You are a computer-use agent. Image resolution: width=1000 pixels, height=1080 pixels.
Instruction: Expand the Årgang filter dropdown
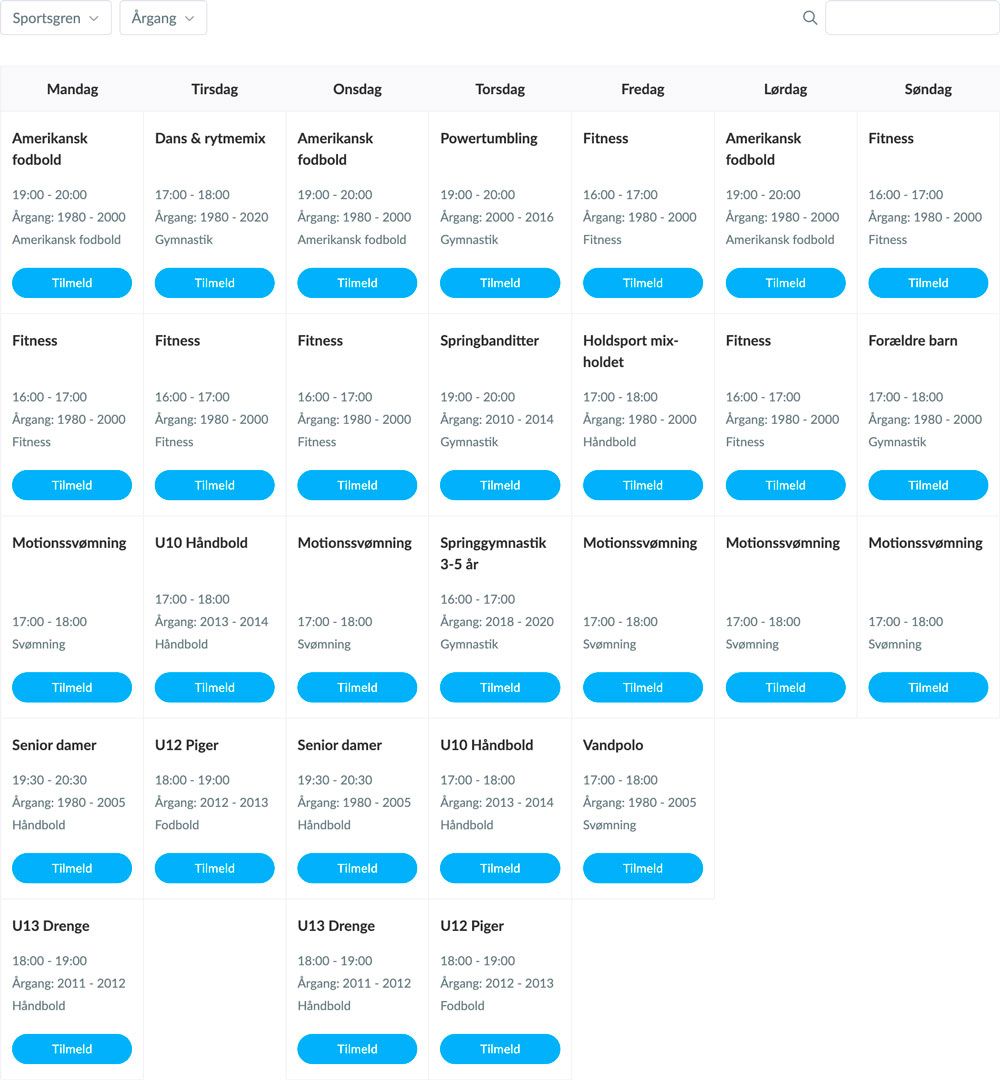pos(163,18)
